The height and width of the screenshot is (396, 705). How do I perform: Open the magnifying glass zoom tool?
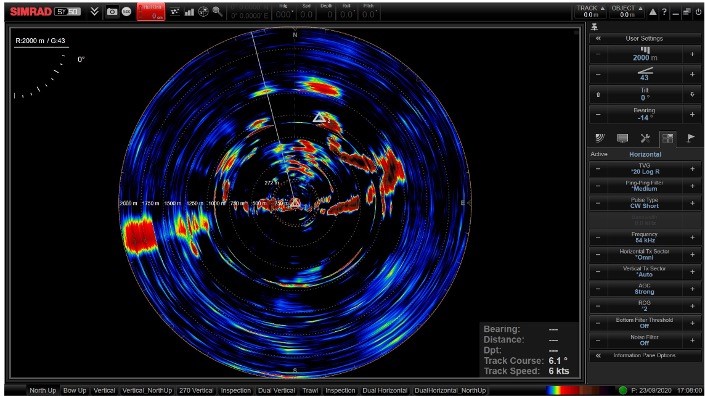218,12
